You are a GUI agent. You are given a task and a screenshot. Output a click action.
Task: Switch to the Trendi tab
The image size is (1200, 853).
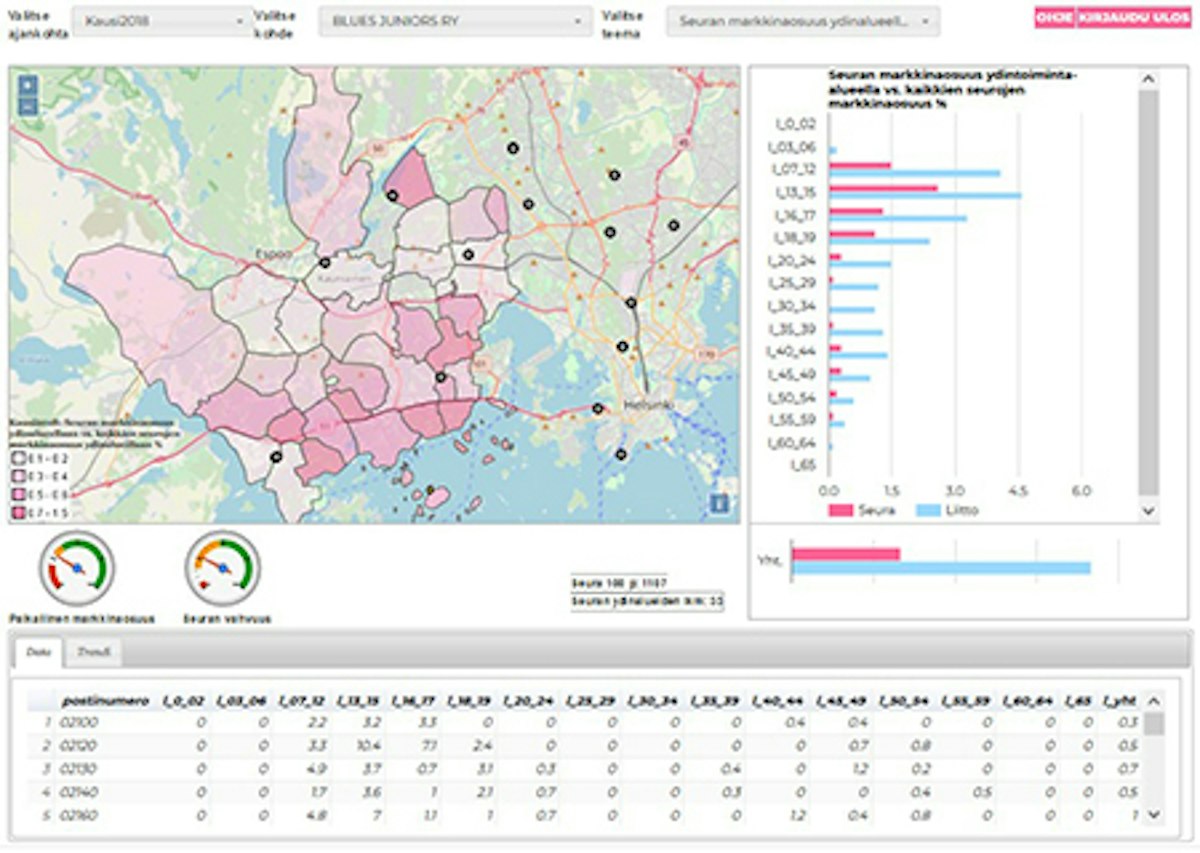pyautogui.click(x=92, y=653)
